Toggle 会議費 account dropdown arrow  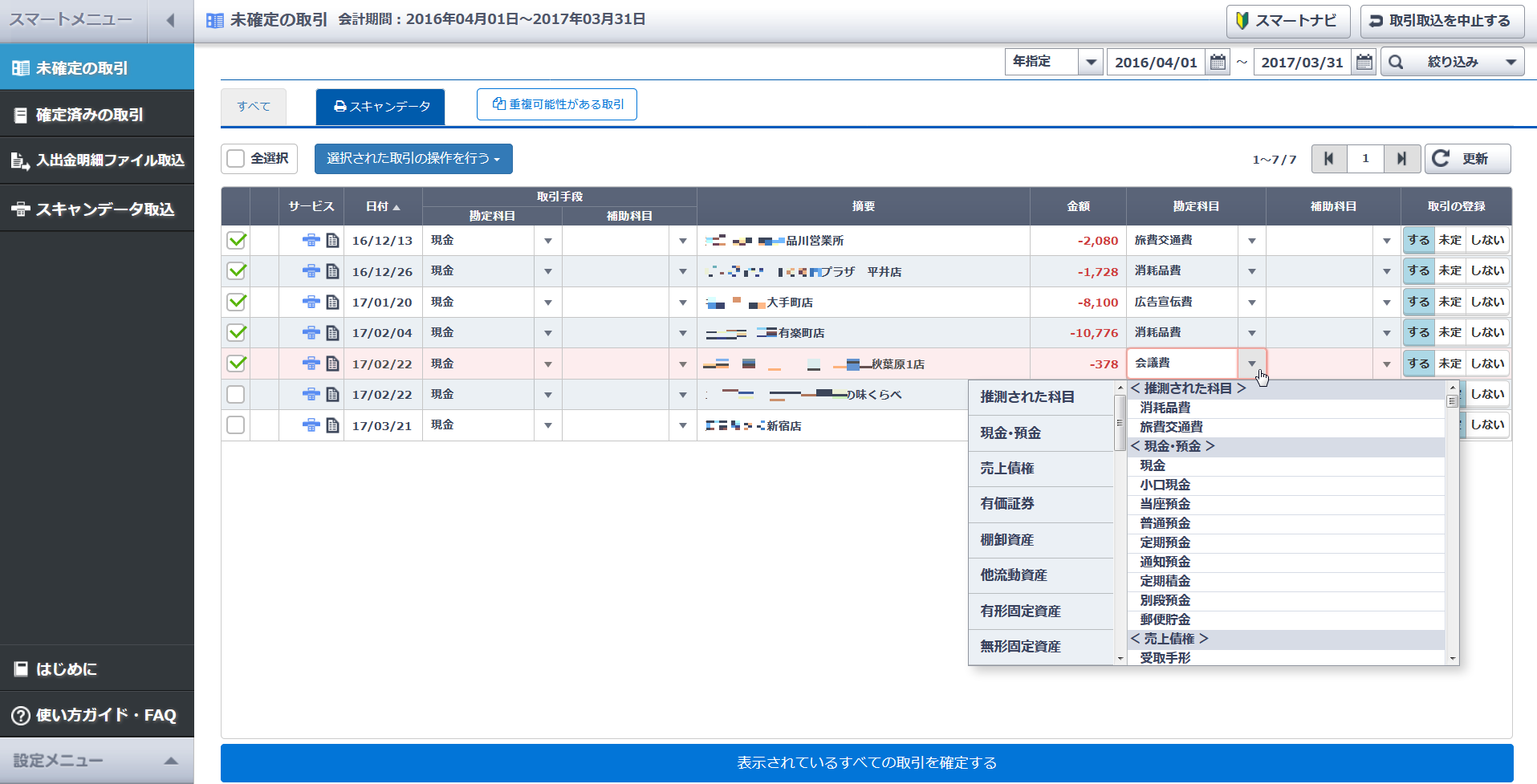coord(1252,364)
